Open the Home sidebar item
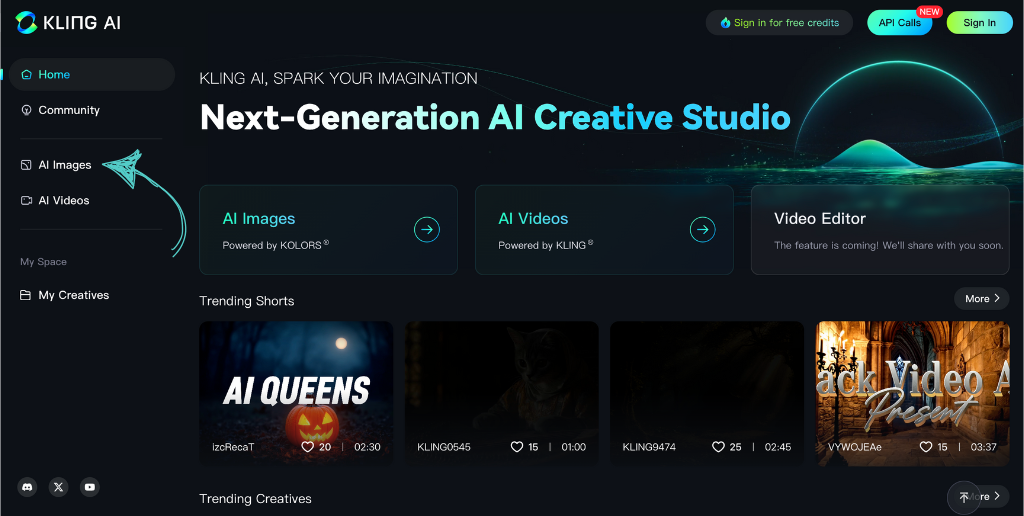Screen dimensions: 1024x516 [92, 74]
